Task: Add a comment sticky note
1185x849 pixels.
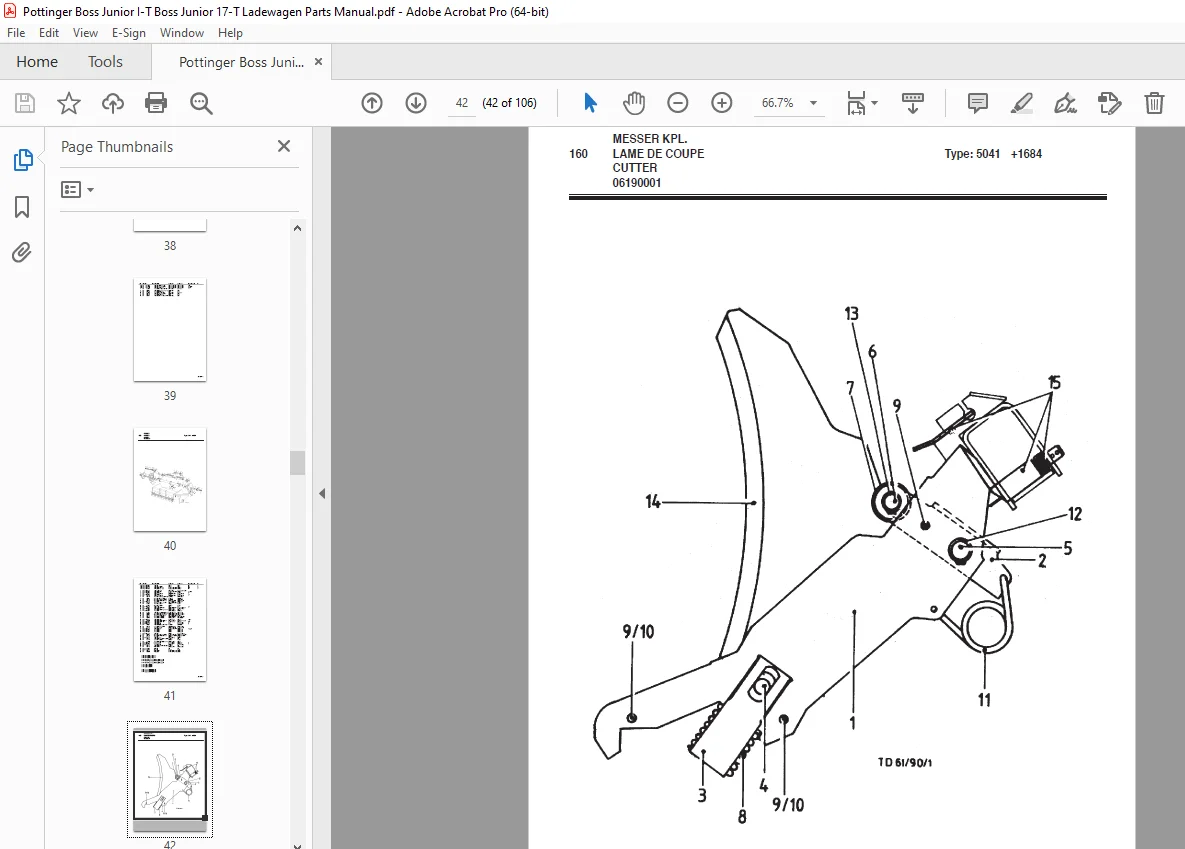Action: 978,103
